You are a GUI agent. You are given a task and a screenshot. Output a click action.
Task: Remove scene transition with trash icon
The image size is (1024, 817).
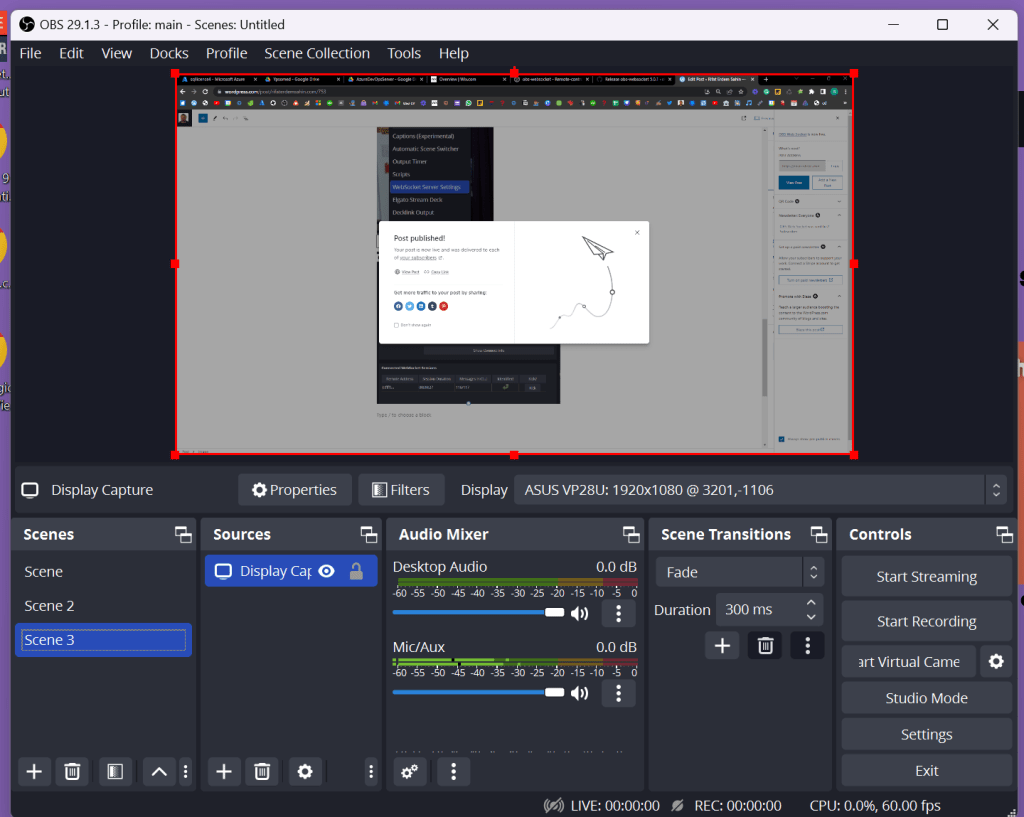point(765,646)
